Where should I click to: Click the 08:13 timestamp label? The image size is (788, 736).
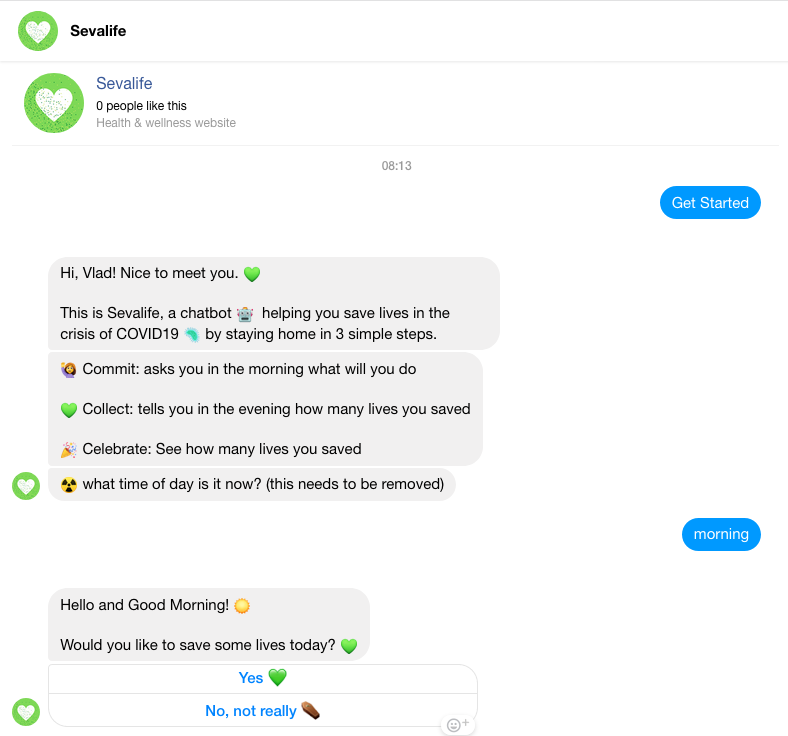397,166
